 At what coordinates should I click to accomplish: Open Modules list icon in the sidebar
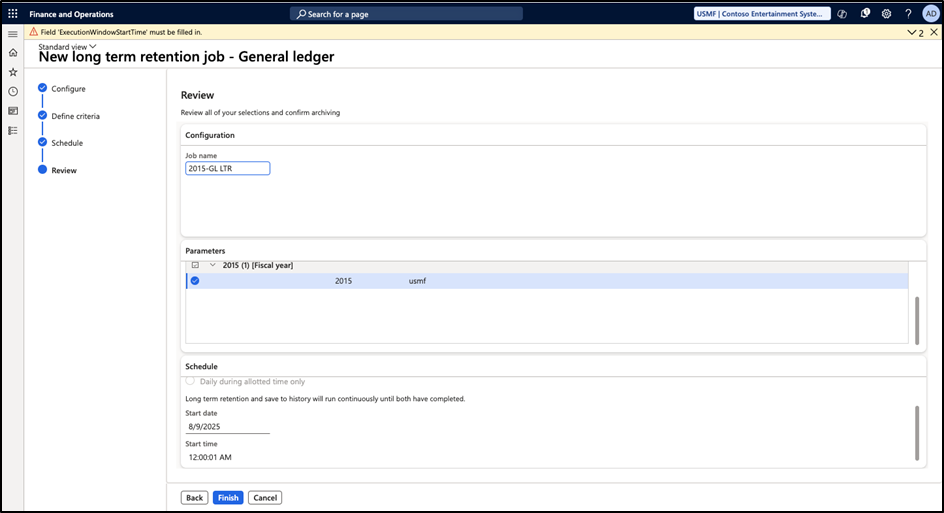tap(13, 130)
